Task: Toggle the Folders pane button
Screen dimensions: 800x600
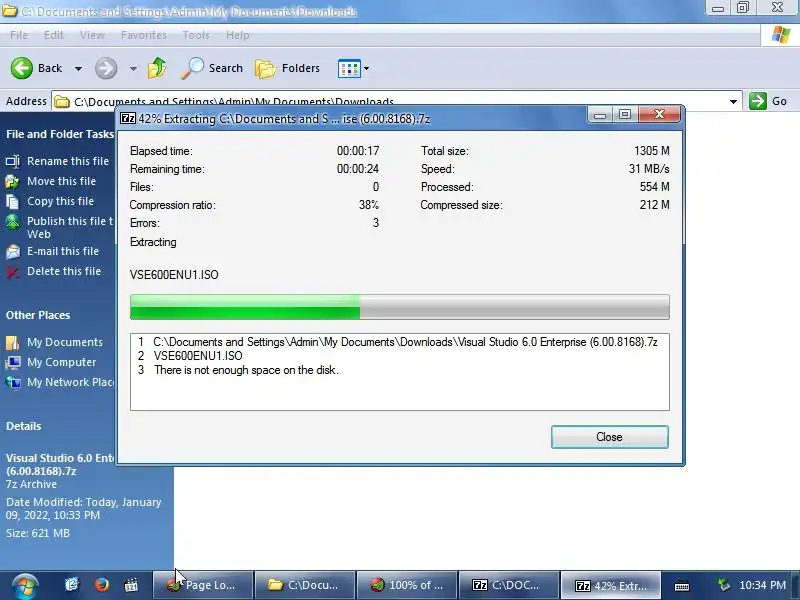Action: [288, 68]
